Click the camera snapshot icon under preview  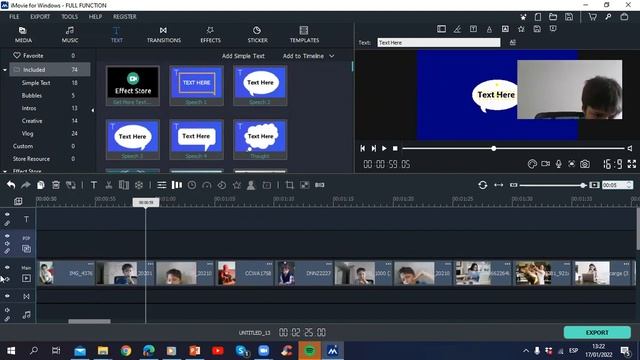tap(585, 164)
